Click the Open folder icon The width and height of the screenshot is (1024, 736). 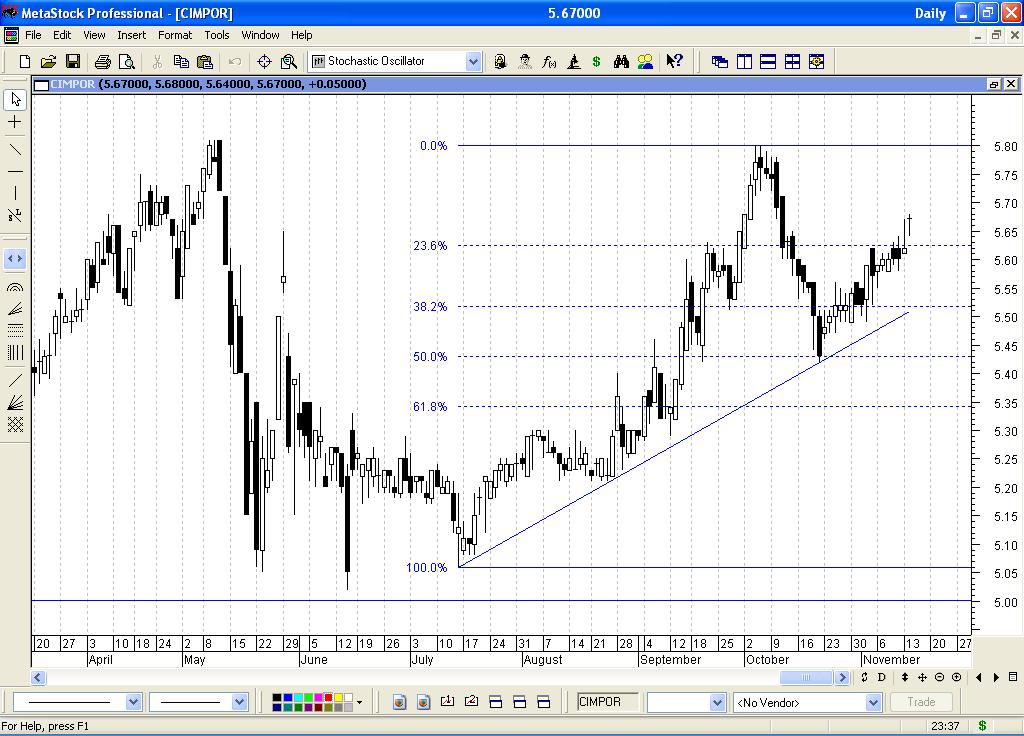[48, 61]
